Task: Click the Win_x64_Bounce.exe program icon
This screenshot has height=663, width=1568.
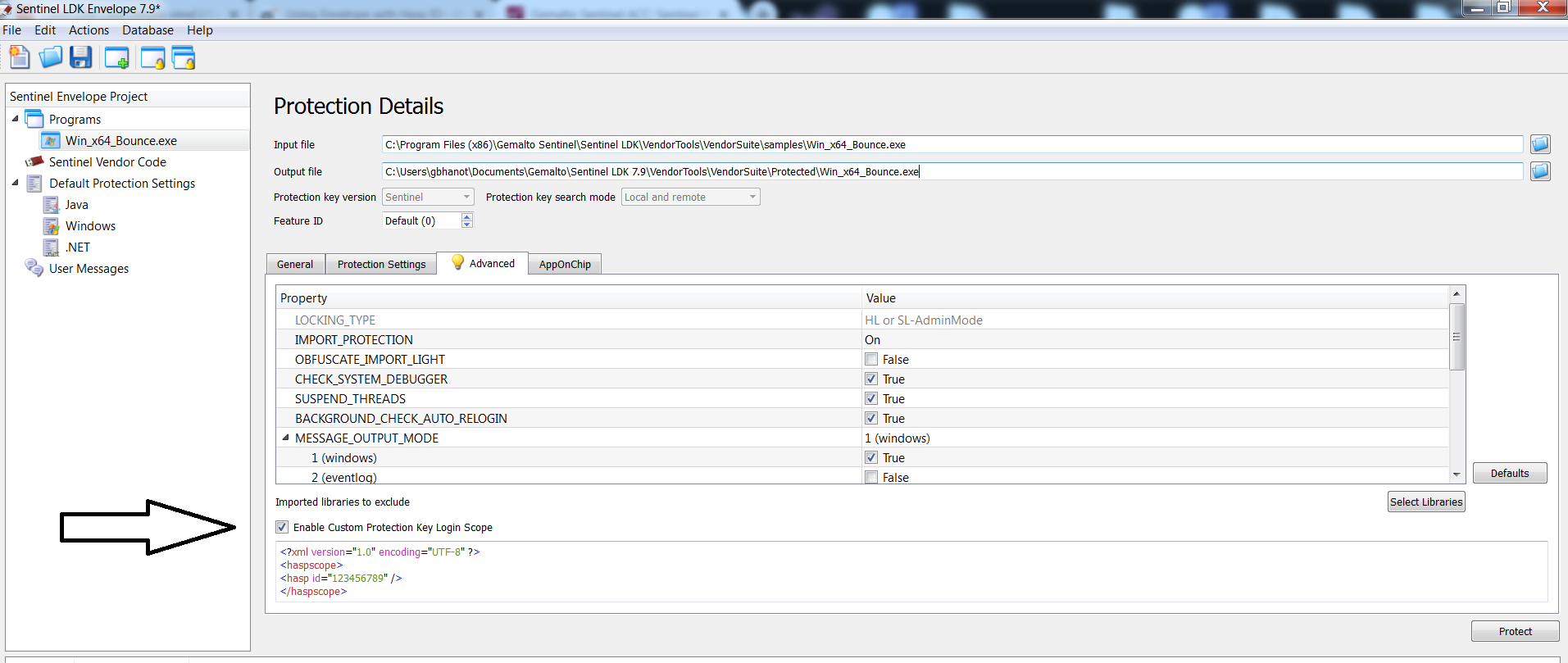Action: pyautogui.click(x=51, y=141)
